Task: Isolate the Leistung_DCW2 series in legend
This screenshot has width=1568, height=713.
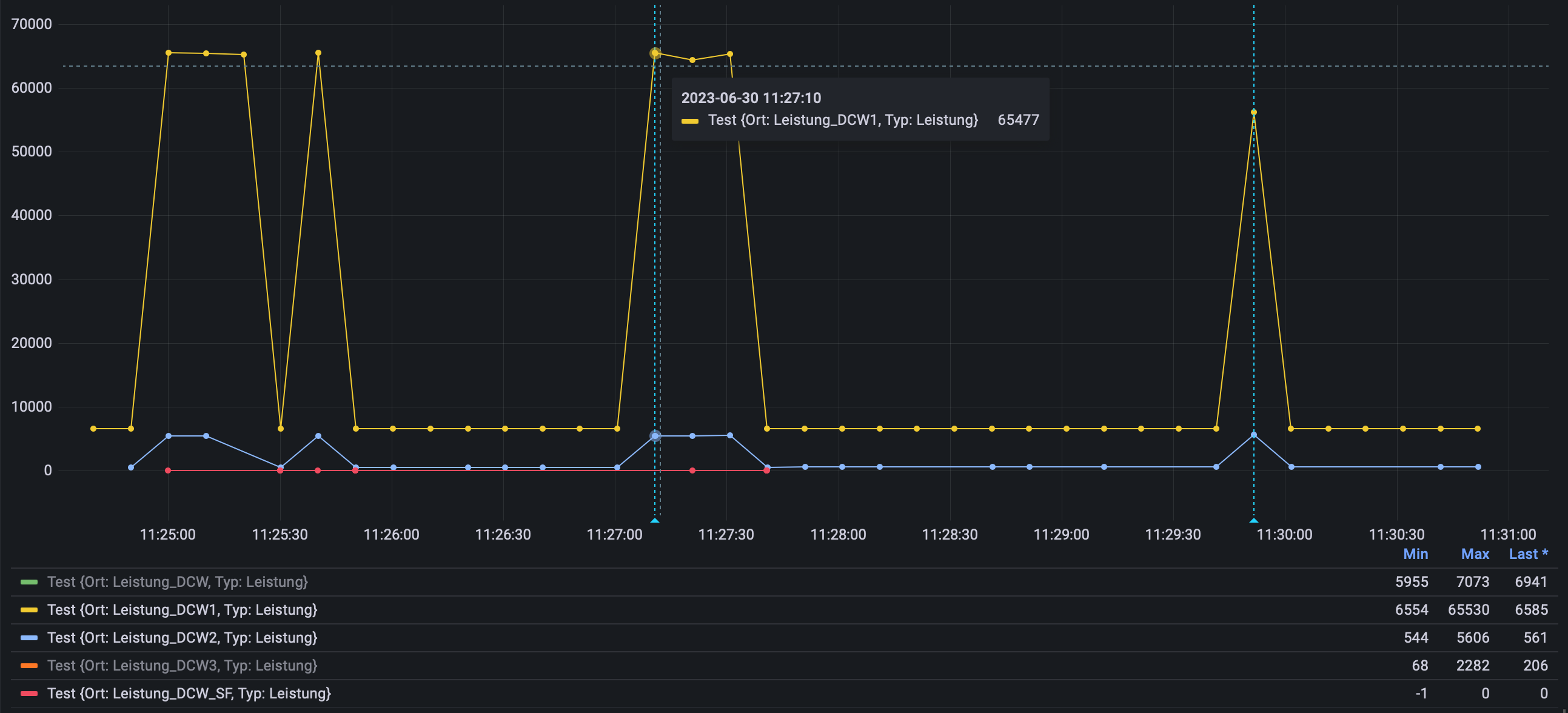Action: point(182,638)
